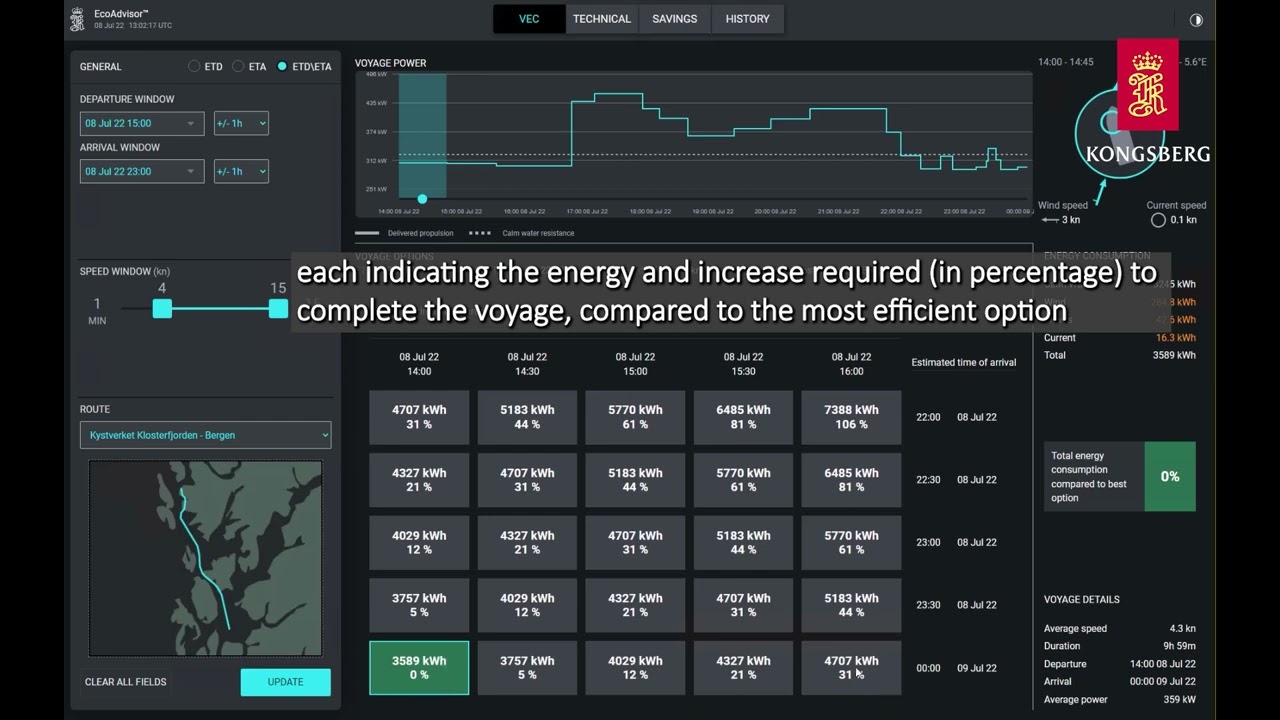The width and height of the screenshot is (1280, 720).
Task: Switch to the TECHNICAL tab
Action: pyautogui.click(x=602, y=19)
